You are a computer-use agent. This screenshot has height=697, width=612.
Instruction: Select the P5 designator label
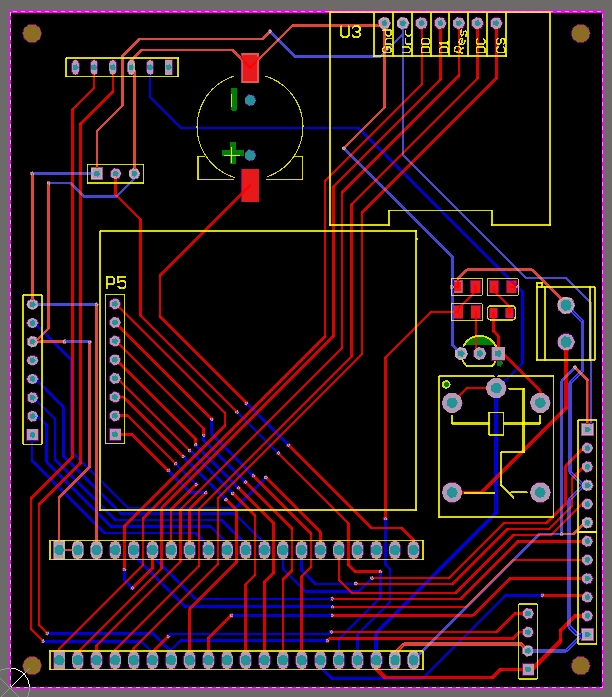click(116, 283)
